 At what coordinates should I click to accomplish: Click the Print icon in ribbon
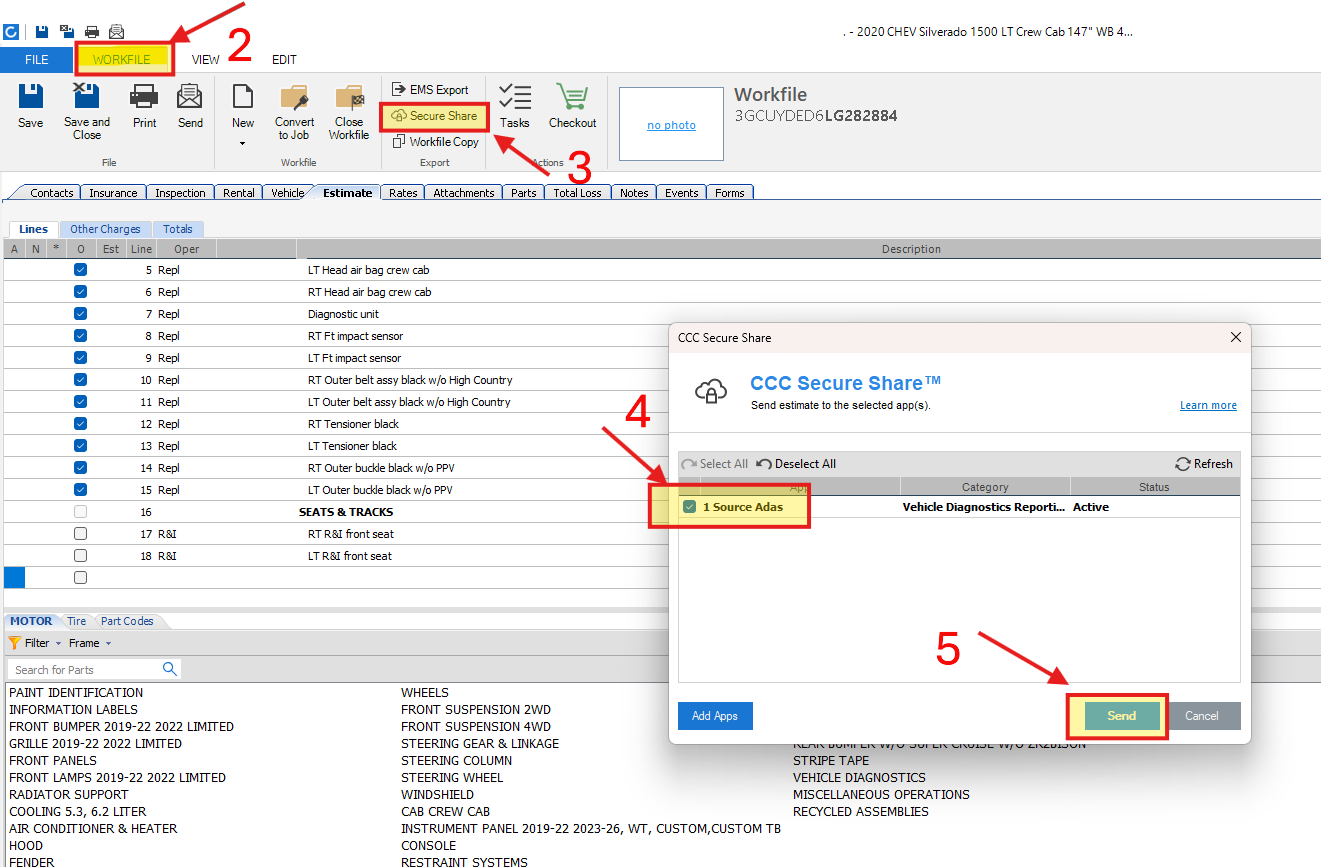144,98
